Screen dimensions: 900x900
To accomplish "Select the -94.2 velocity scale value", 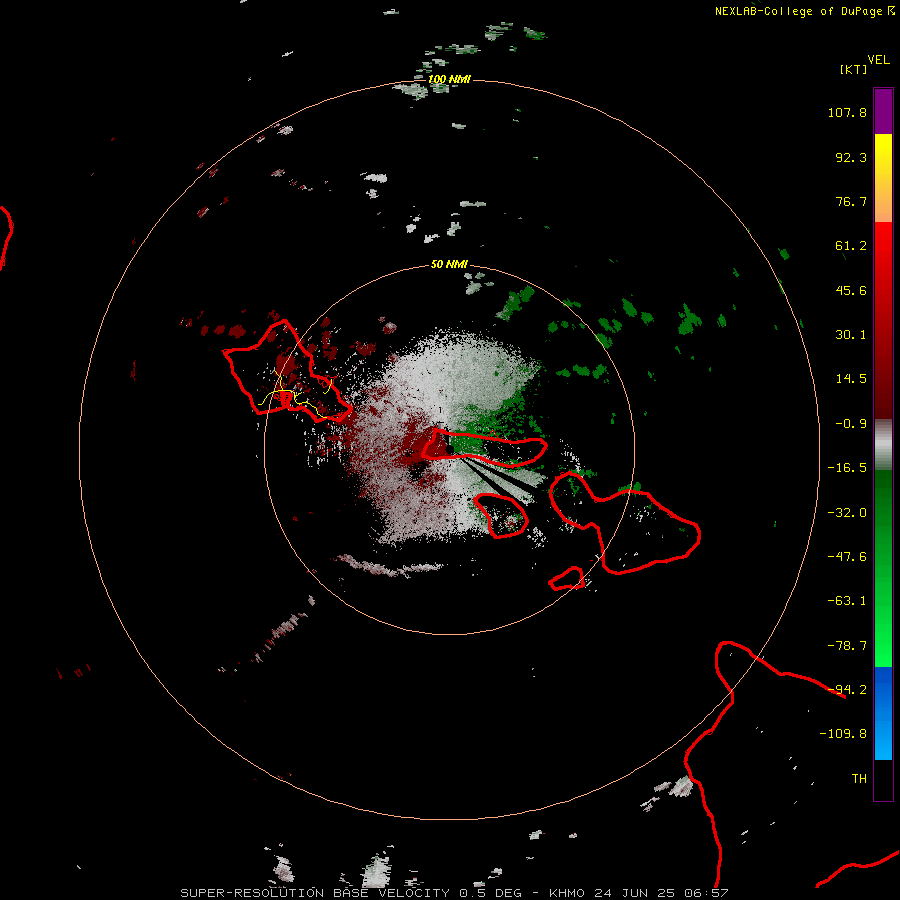I will [847, 690].
